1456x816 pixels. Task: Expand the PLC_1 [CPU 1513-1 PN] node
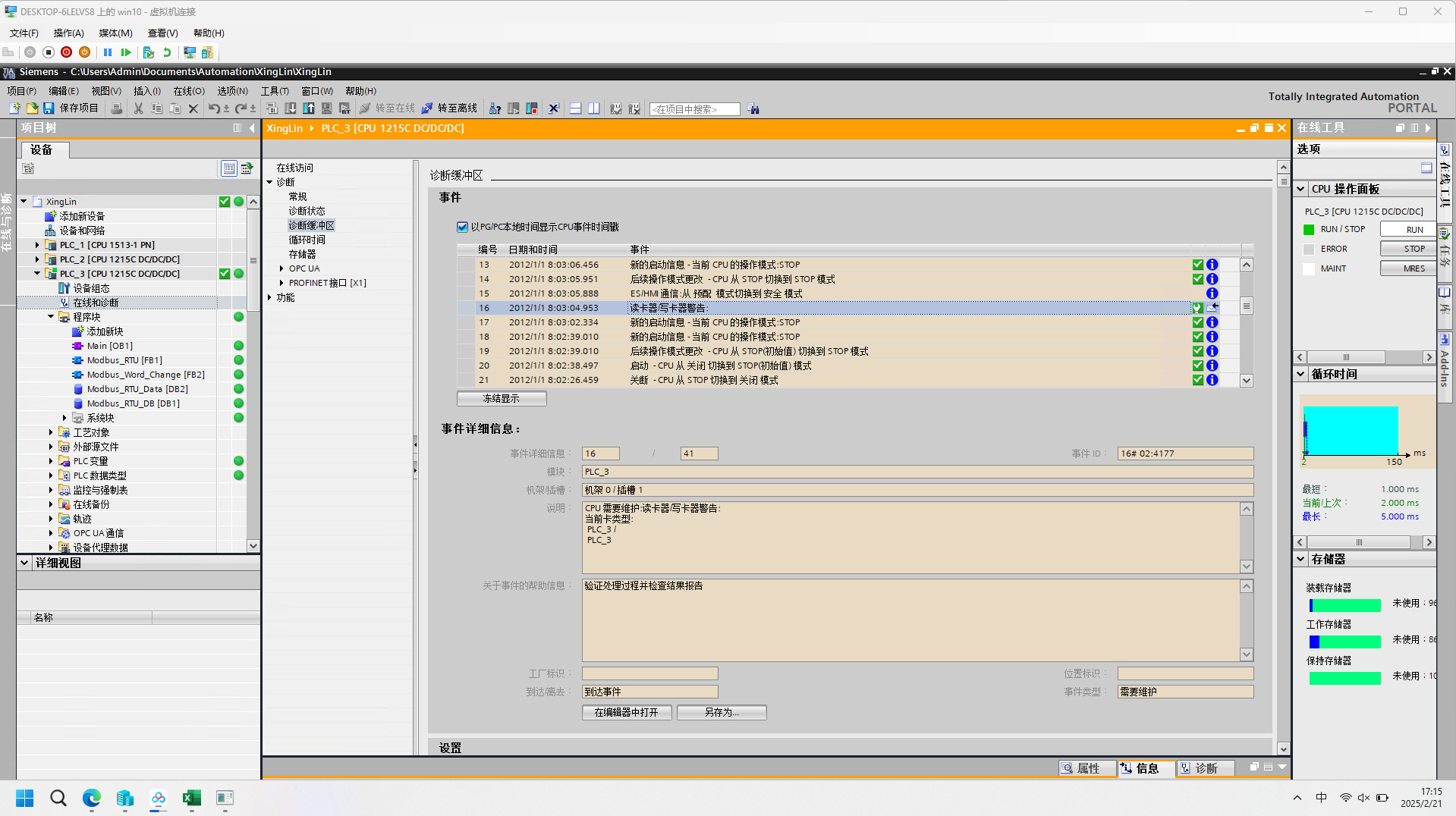[37, 245]
